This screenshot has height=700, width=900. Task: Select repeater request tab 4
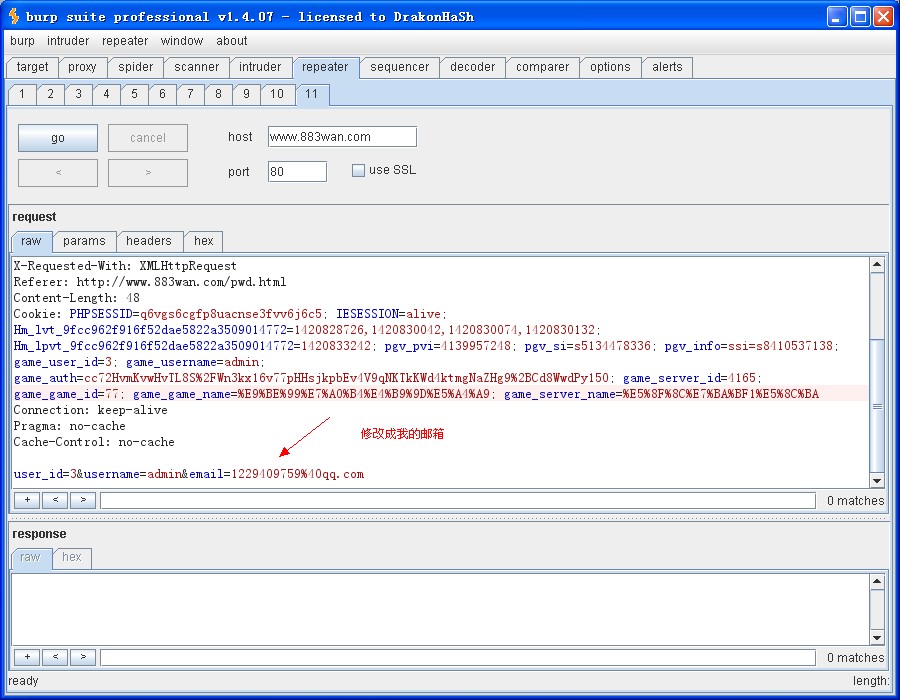106,94
